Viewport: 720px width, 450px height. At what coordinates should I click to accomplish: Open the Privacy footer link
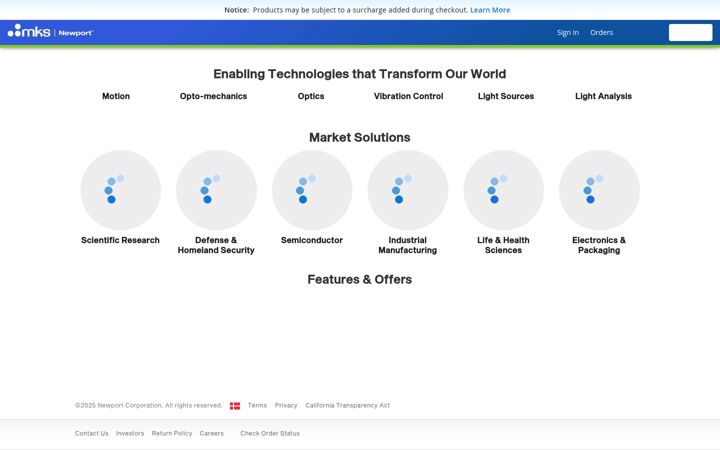(x=286, y=405)
